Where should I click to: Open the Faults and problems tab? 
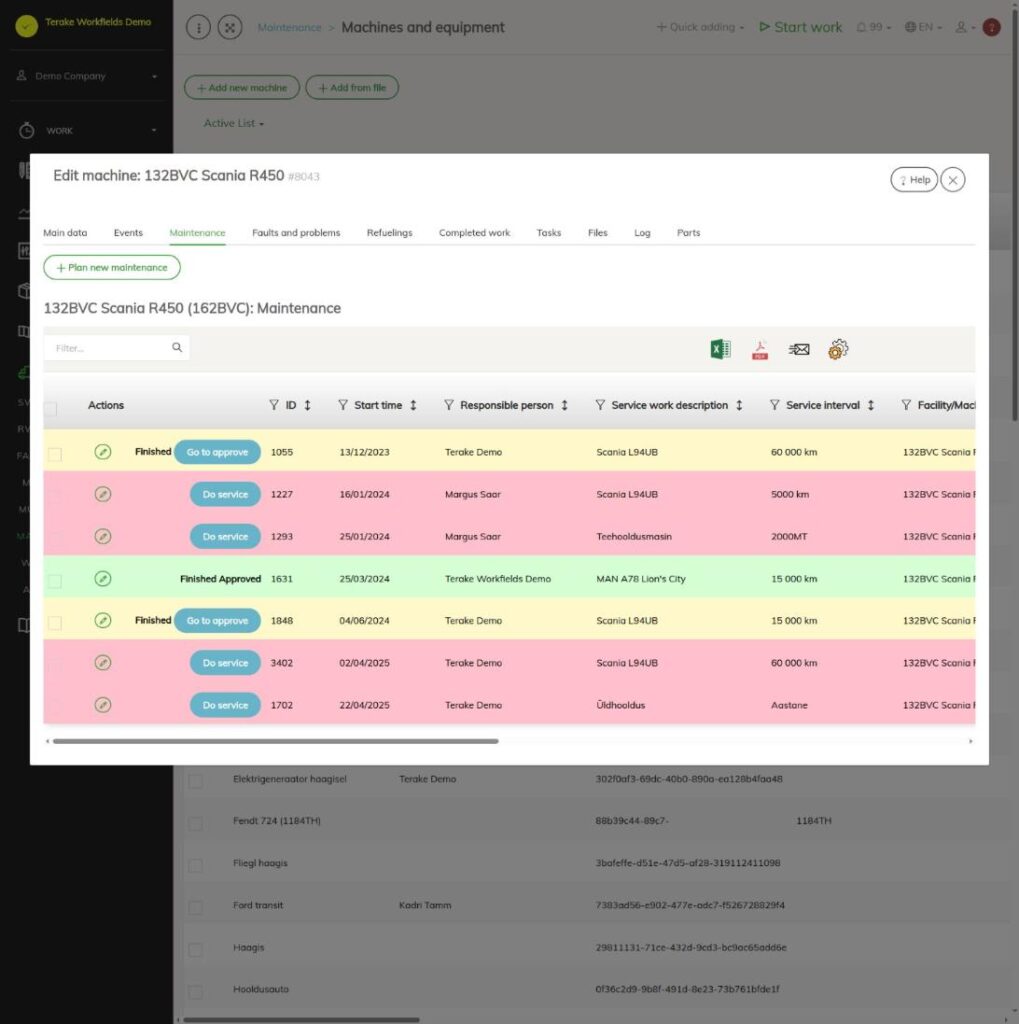(x=296, y=232)
